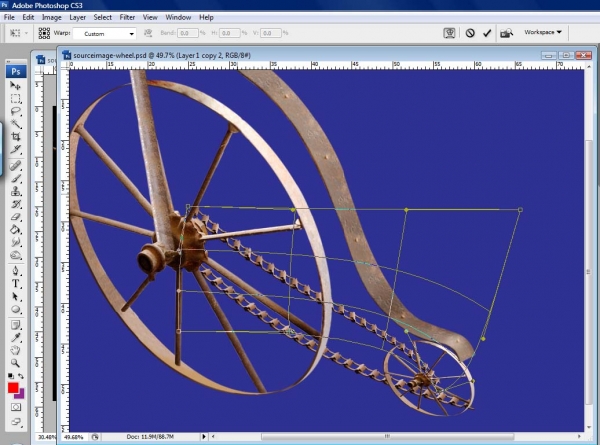
Task: Select the Type tool
Action: (15, 284)
